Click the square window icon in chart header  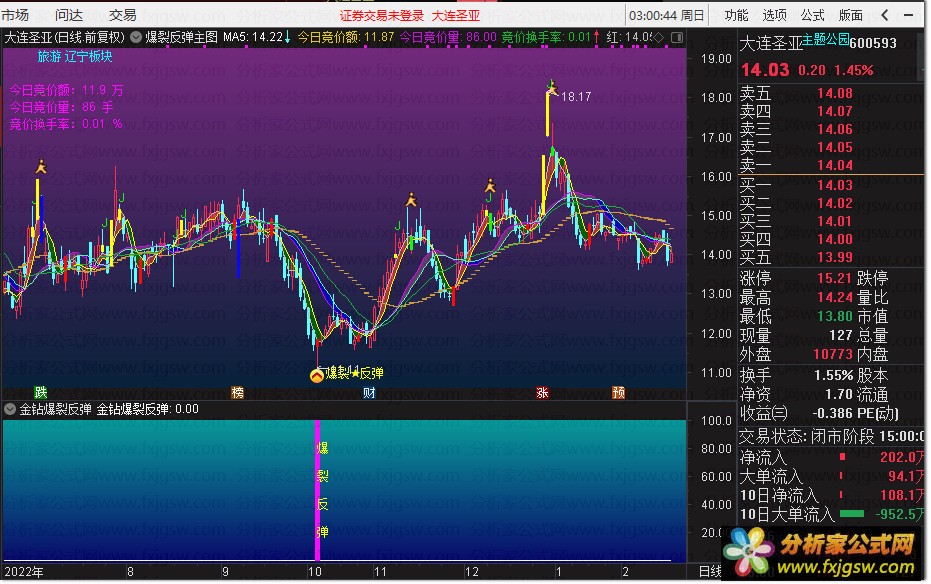(676, 37)
